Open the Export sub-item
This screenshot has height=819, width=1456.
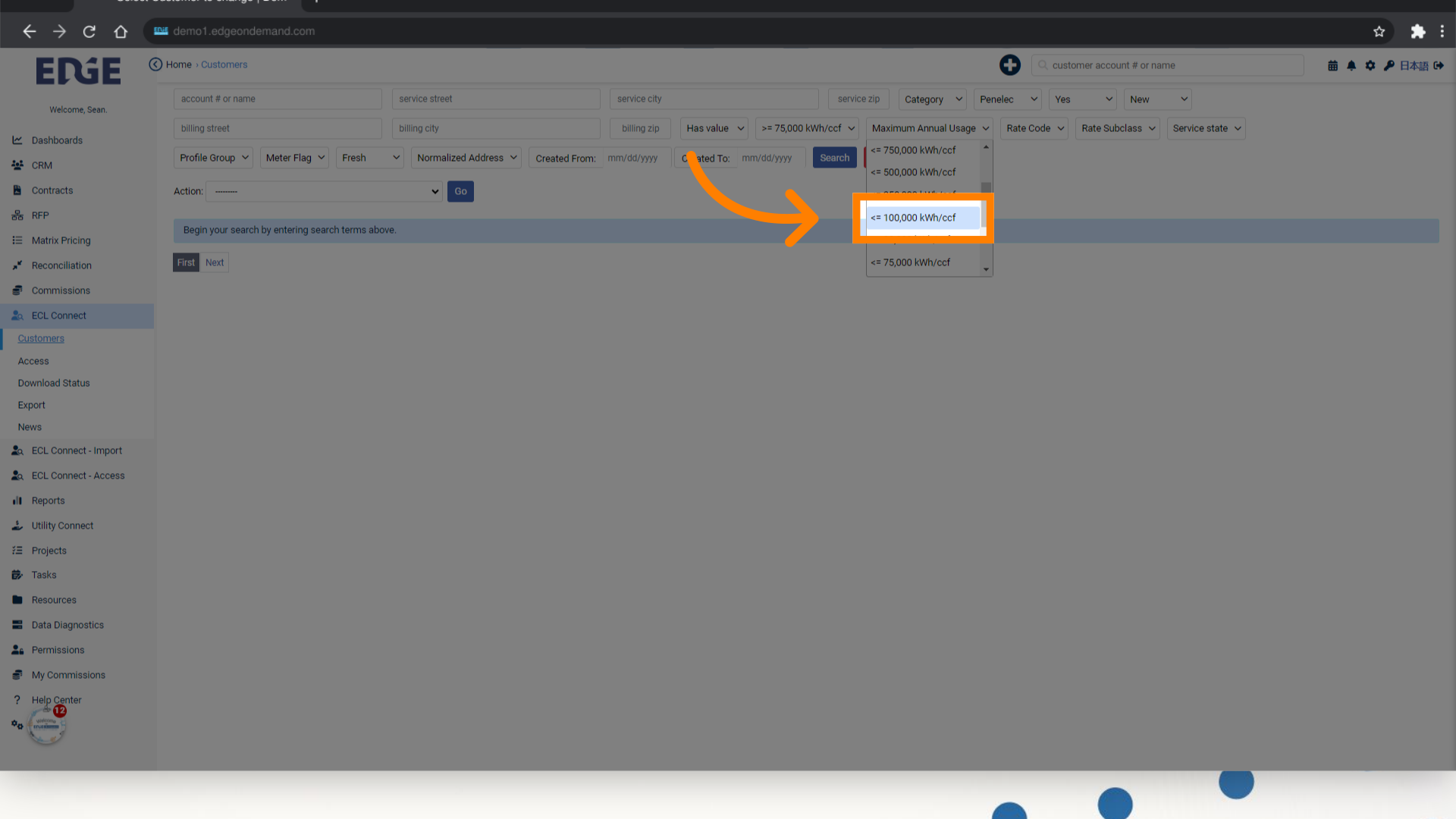[32, 405]
